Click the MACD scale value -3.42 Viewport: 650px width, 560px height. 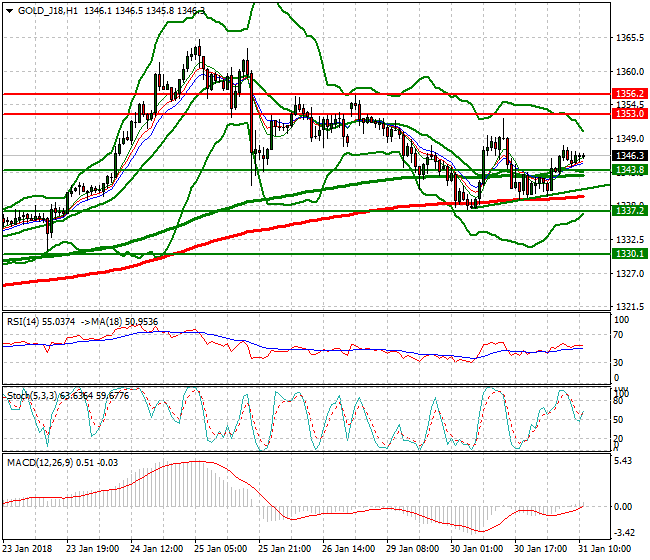tap(624, 532)
